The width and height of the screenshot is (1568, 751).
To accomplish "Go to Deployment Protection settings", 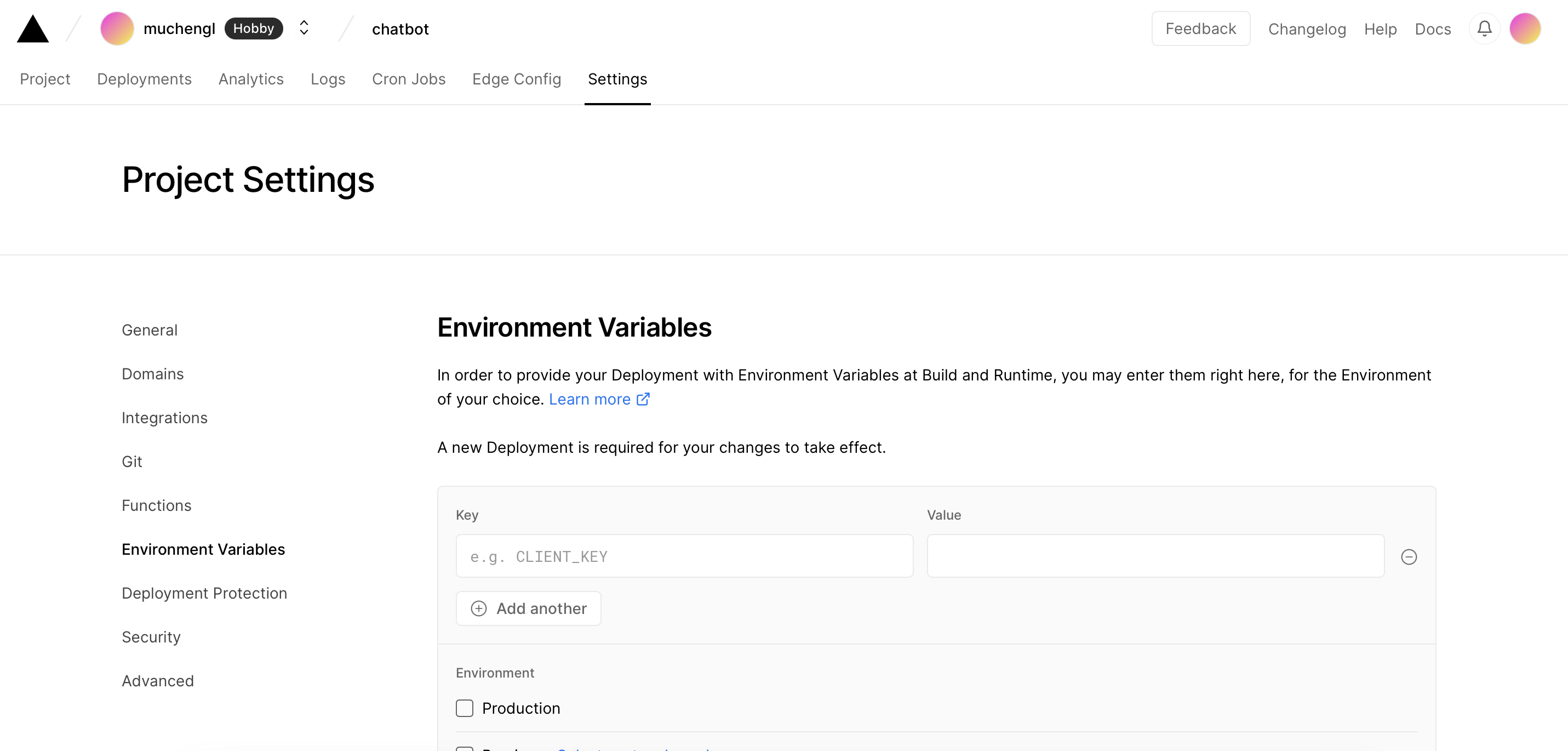I will (x=204, y=593).
